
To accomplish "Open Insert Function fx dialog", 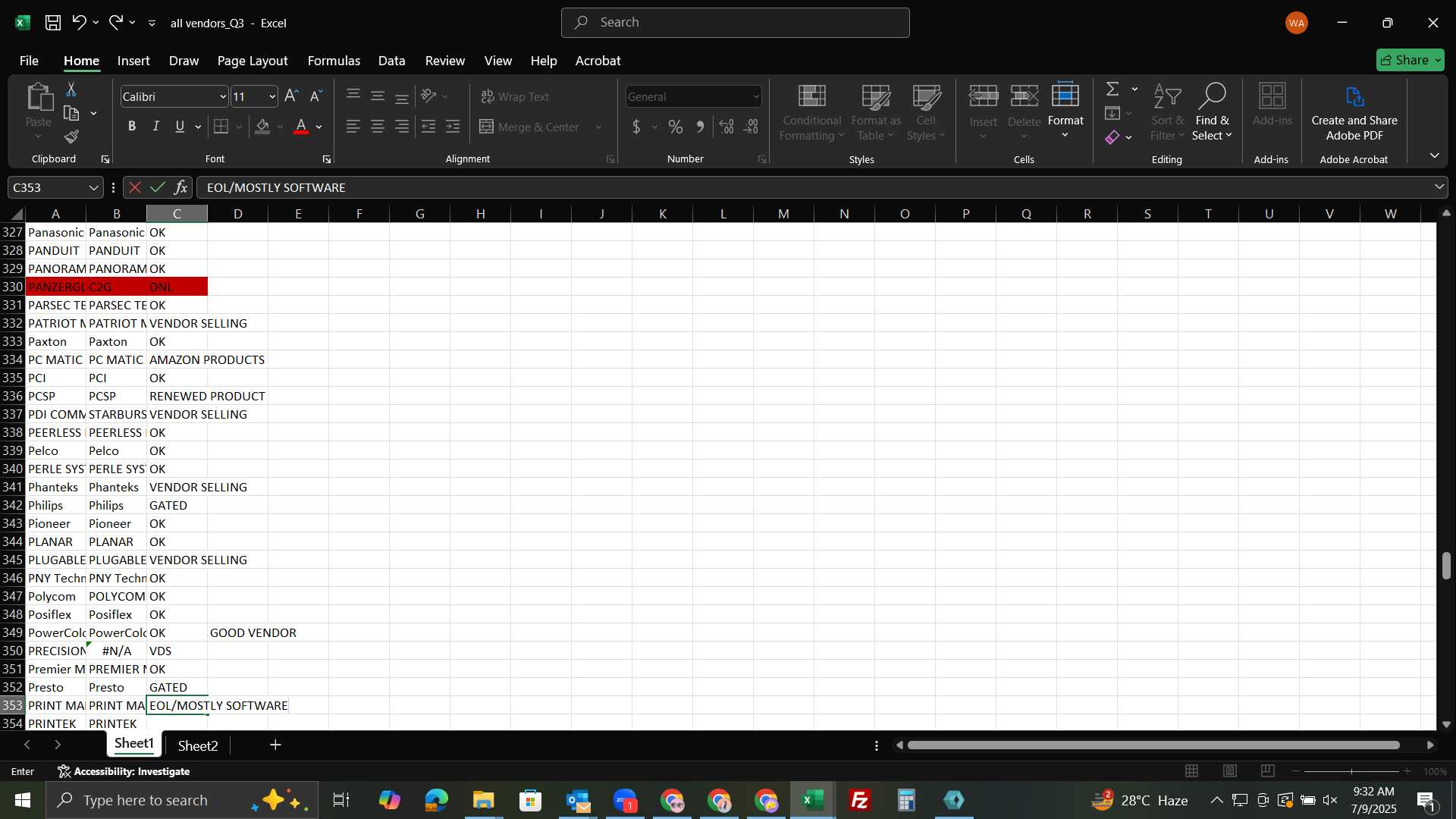I will [x=180, y=187].
